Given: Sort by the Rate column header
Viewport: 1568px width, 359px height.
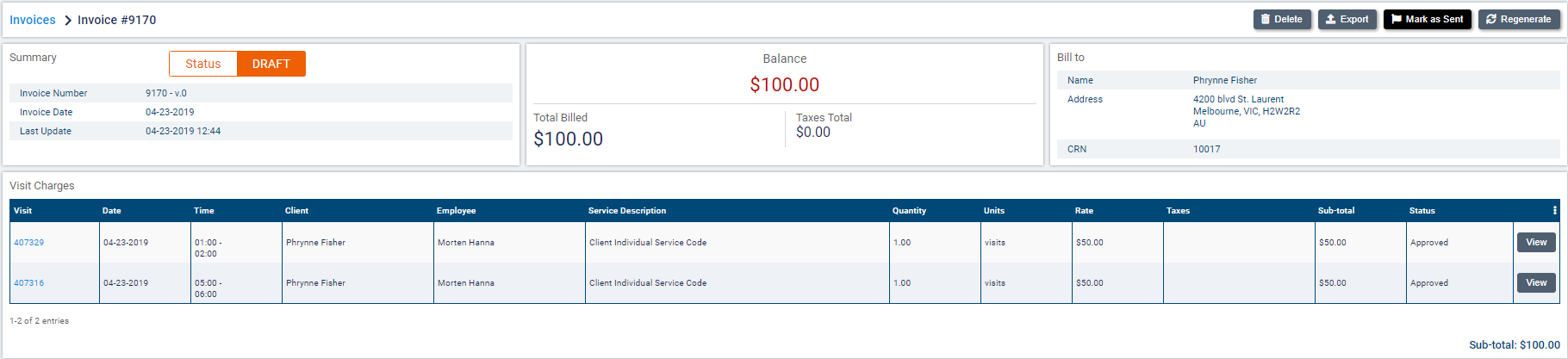Looking at the screenshot, I should tap(1084, 211).
